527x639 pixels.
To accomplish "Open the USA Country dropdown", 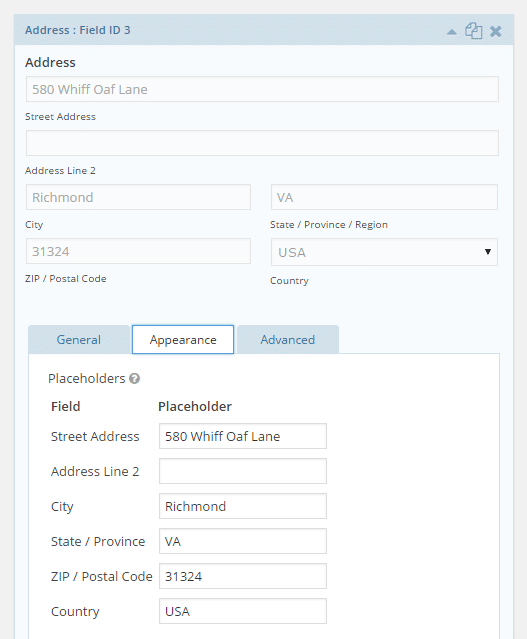I will pyautogui.click(x=384, y=252).
